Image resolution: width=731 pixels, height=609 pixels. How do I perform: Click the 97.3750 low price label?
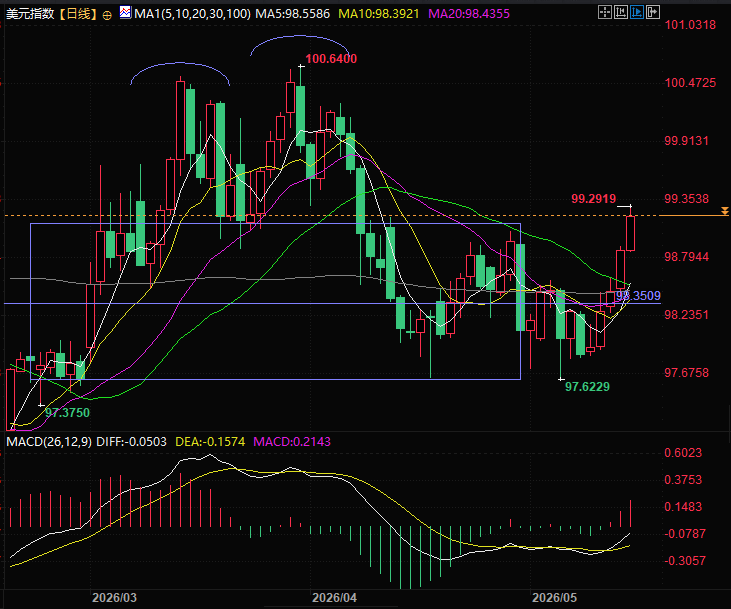click(x=67, y=413)
